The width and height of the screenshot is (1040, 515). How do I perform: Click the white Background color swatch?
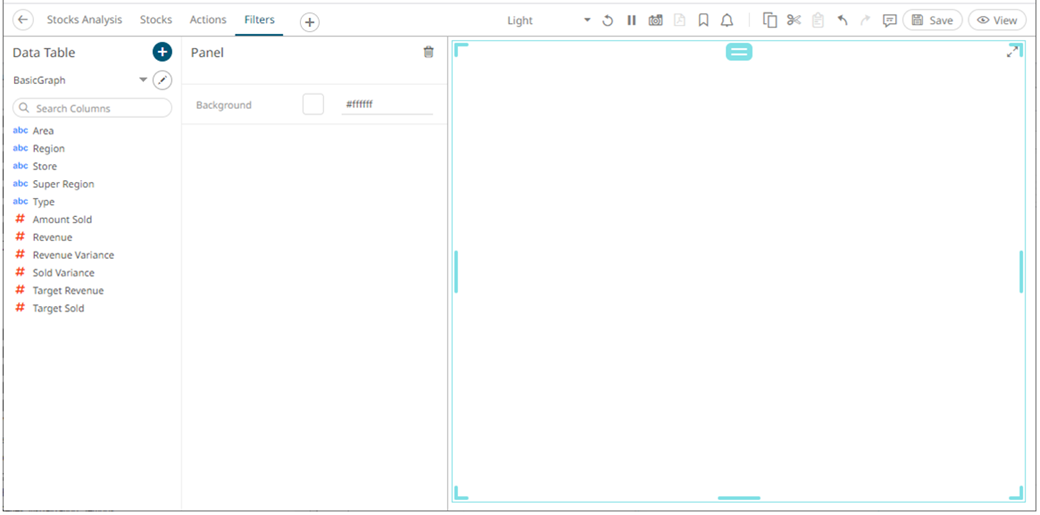coord(313,104)
